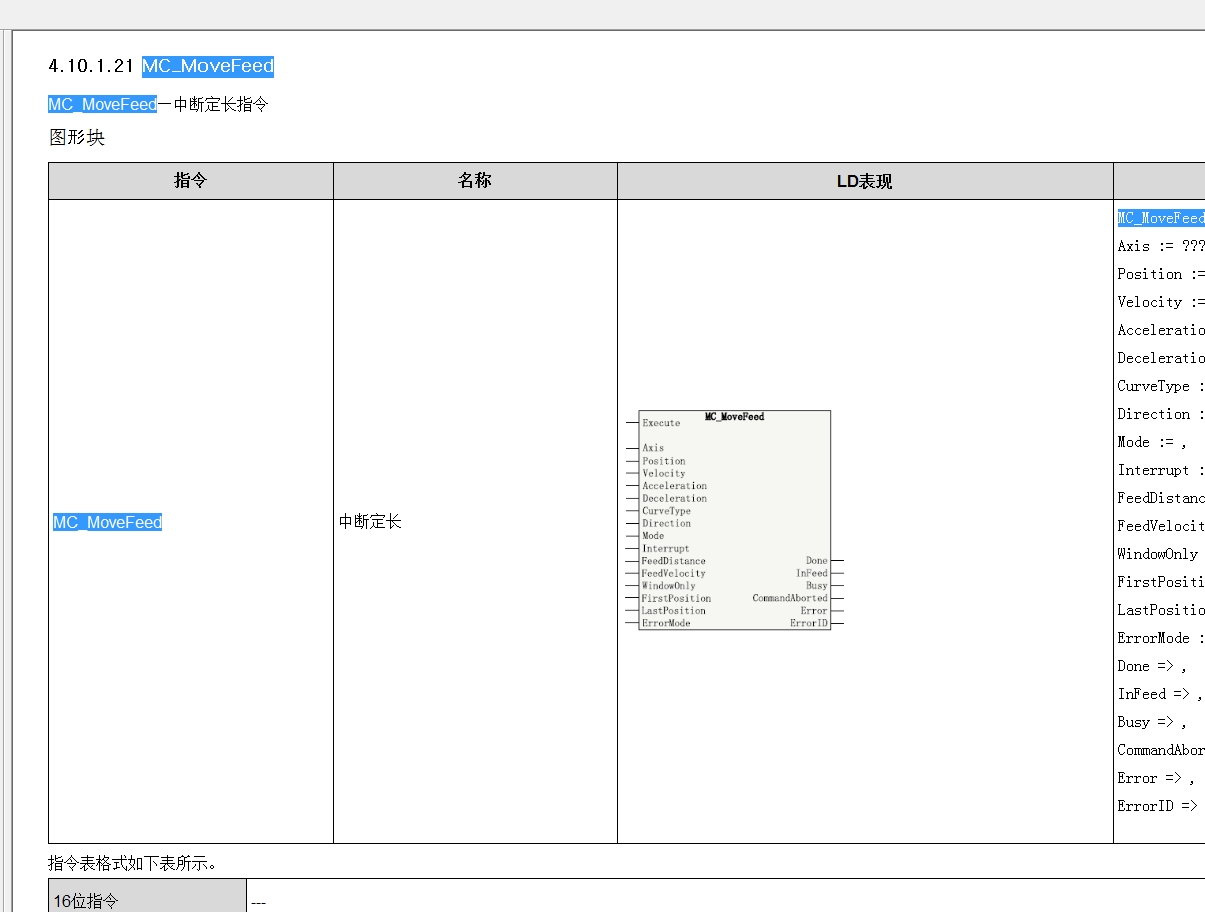The height and width of the screenshot is (912, 1205).
Task: Click the InFeed output pin in the diagram
Action: pyautogui.click(x=811, y=573)
